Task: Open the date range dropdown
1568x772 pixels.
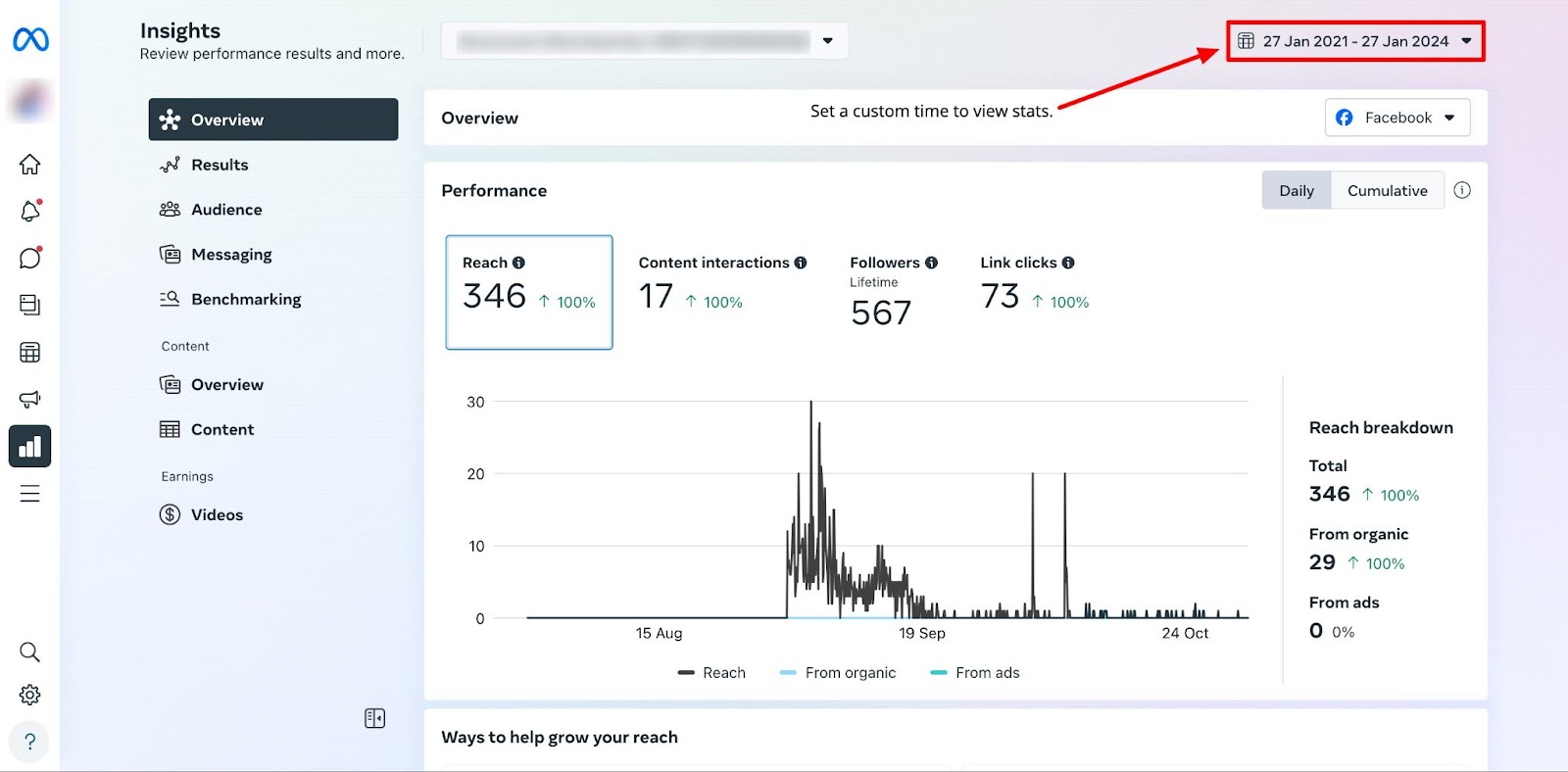Action: coord(1355,41)
